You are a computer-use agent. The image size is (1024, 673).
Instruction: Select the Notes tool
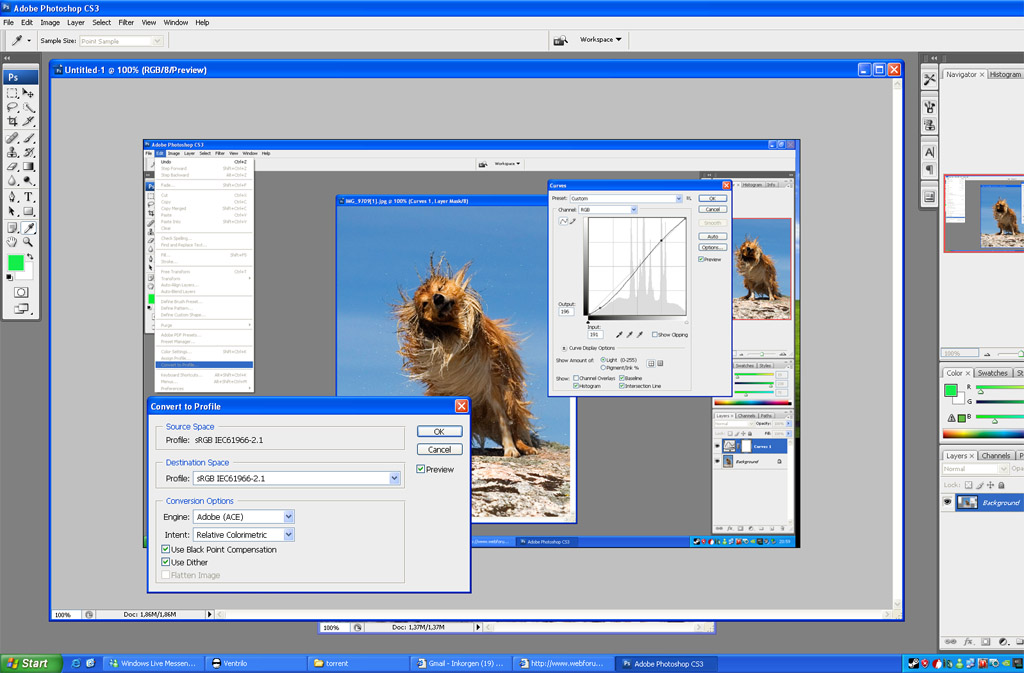[x=12, y=227]
